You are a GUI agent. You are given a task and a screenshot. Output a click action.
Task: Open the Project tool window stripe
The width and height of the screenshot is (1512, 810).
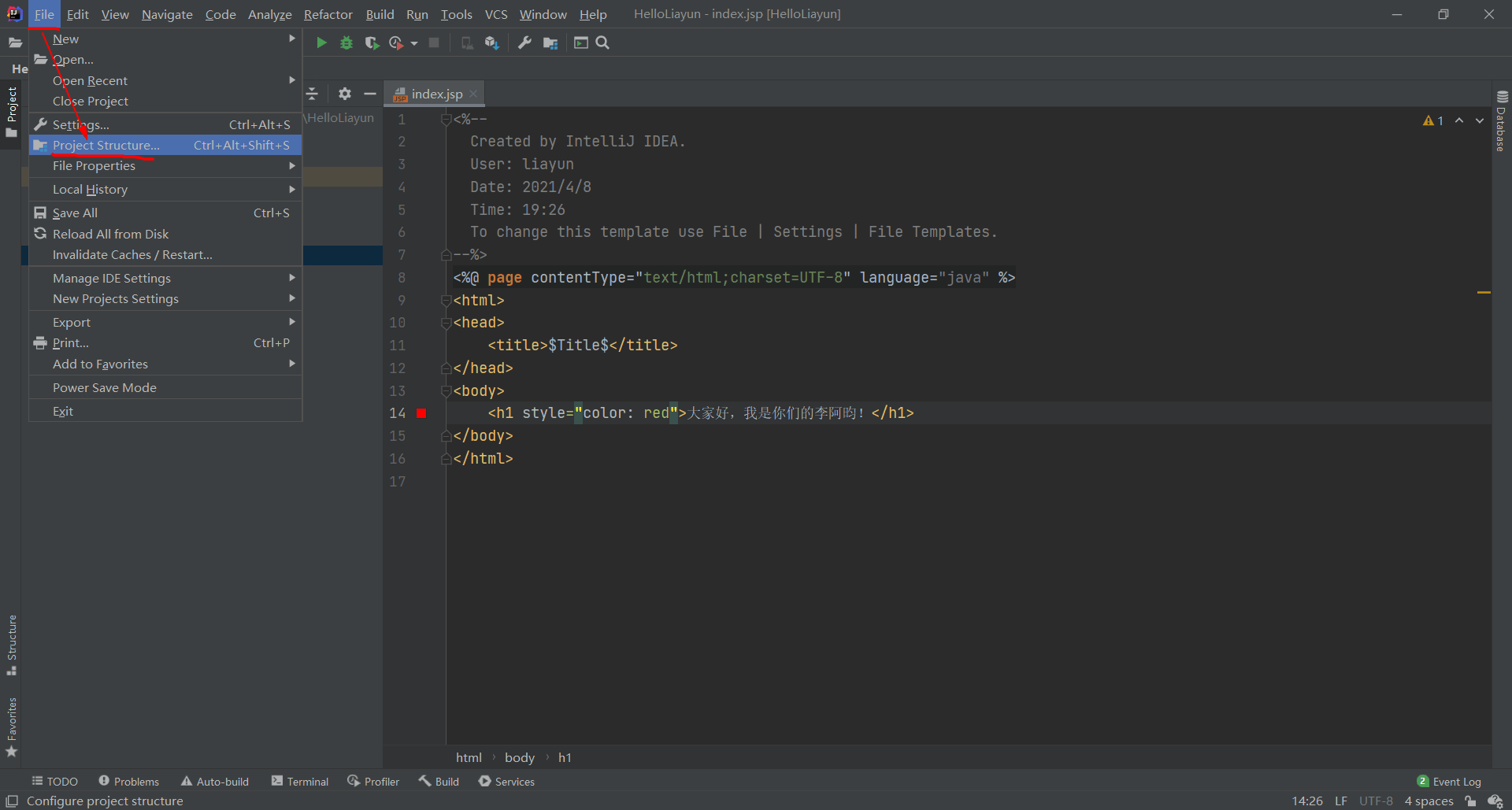pyautogui.click(x=11, y=112)
